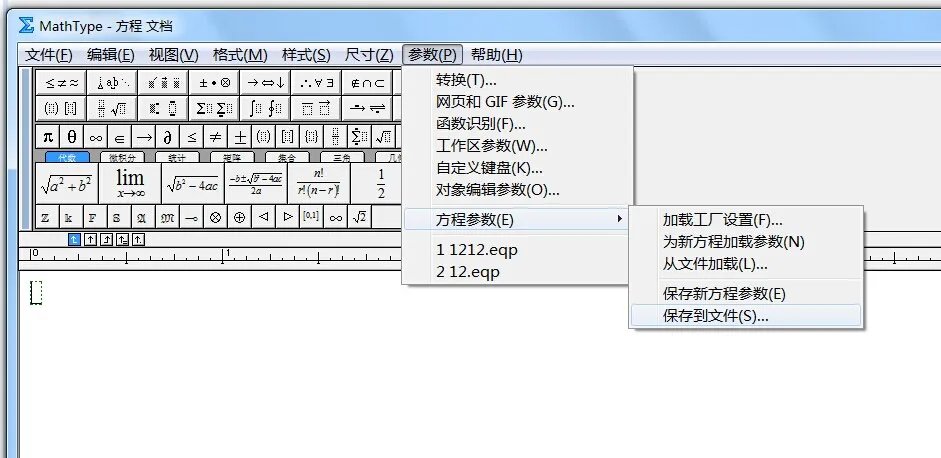Expand the 方程参数(E) submenu

coord(517,220)
